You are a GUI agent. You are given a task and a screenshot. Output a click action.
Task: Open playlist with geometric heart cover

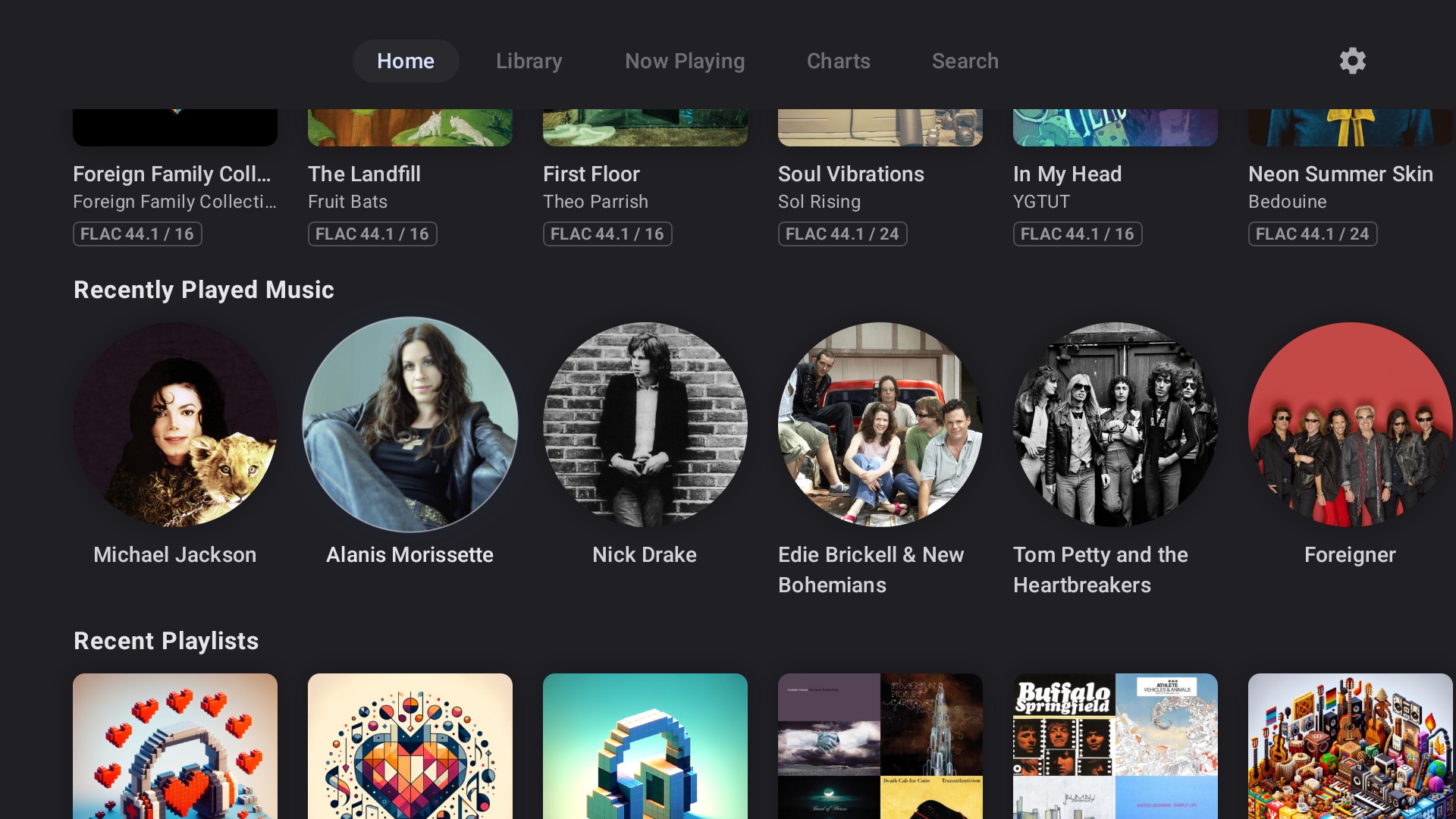click(x=410, y=746)
